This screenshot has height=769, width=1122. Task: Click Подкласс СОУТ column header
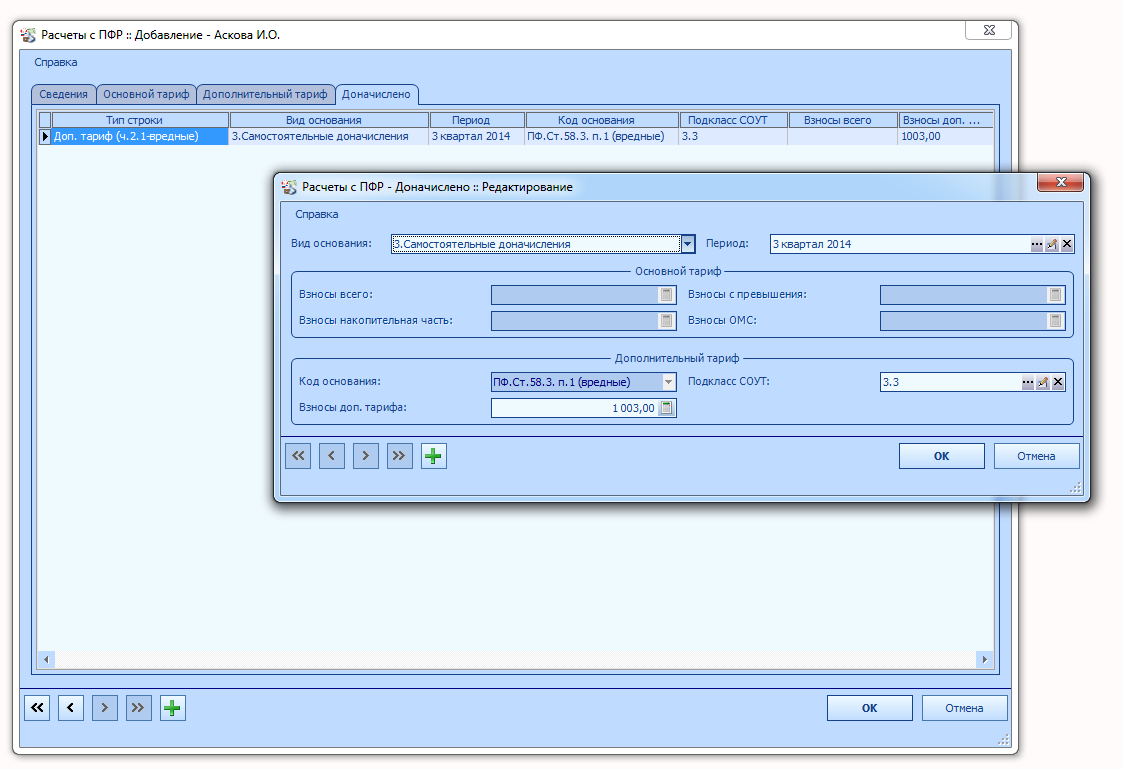(x=733, y=120)
